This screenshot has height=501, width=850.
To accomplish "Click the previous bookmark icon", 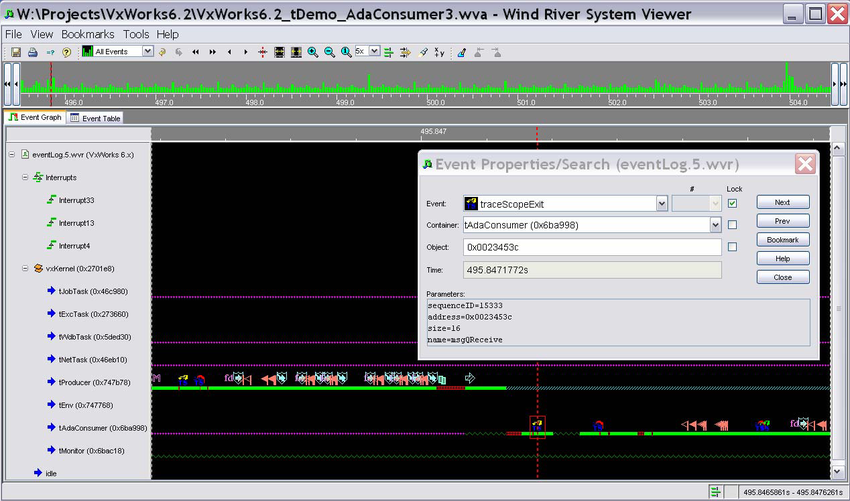I will [479, 52].
